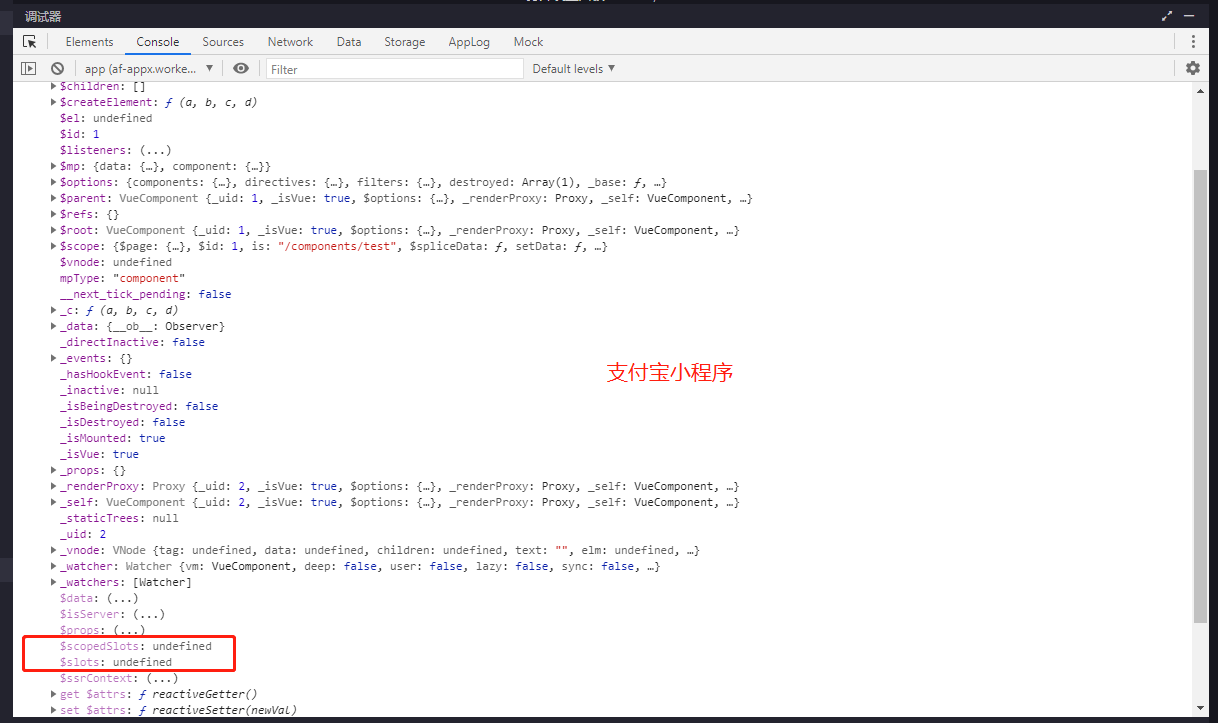The height and width of the screenshot is (723, 1218).
Task: Open the three-dot DevTools menu
Action: (x=1193, y=42)
